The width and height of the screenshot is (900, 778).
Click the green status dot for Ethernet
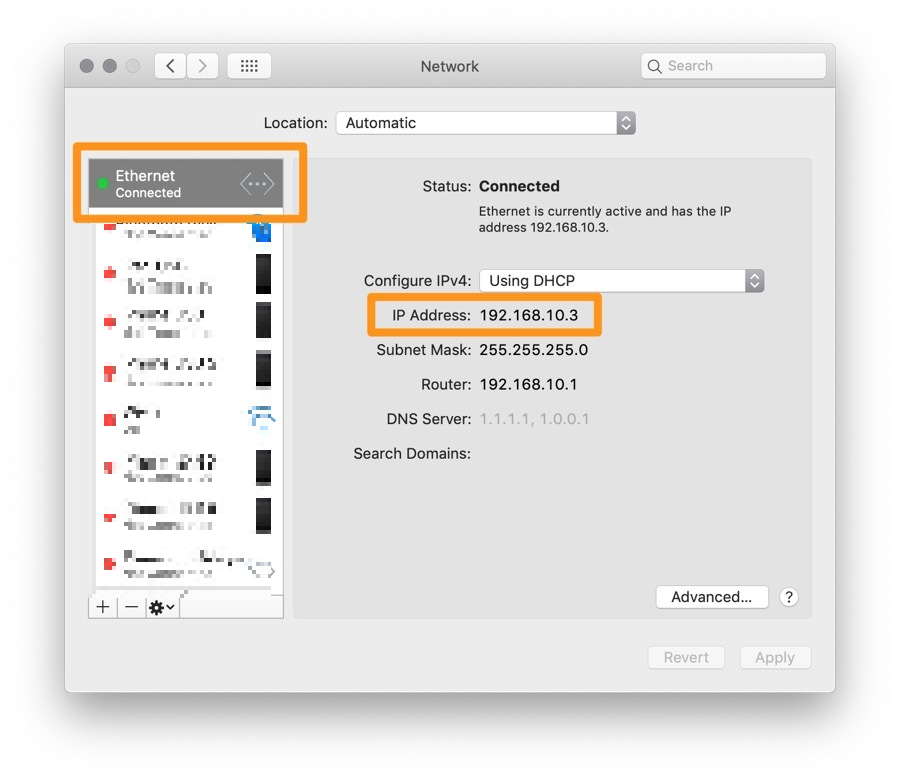(103, 183)
